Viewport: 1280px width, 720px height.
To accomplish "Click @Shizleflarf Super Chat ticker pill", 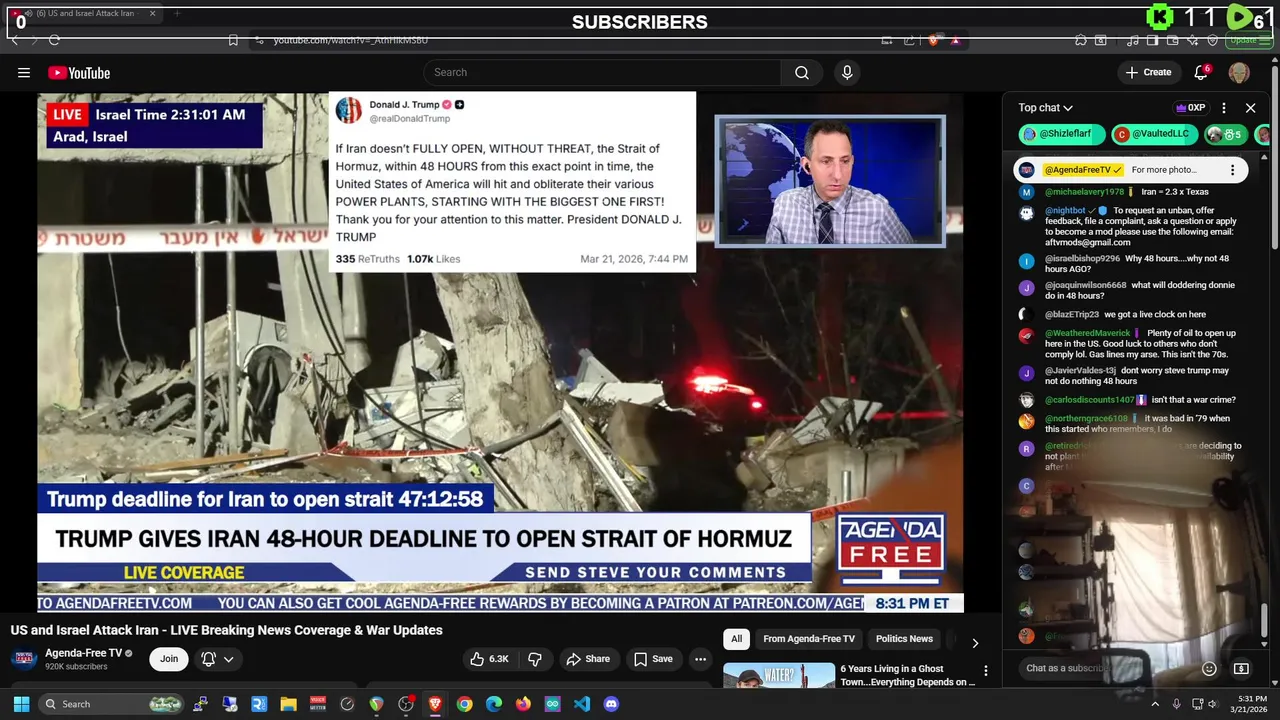I will [x=1062, y=134].
